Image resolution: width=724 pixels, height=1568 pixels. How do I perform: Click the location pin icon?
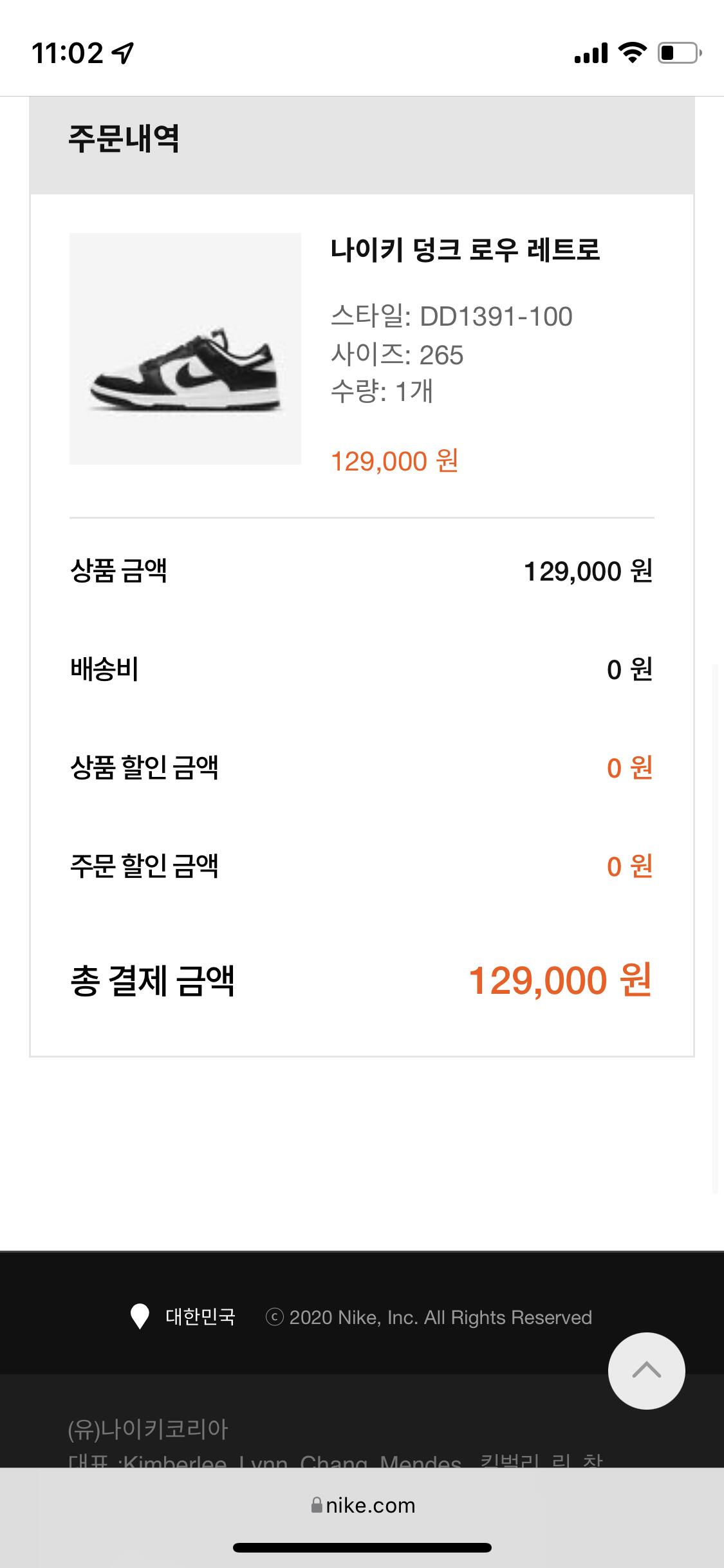coord(140,1317)
